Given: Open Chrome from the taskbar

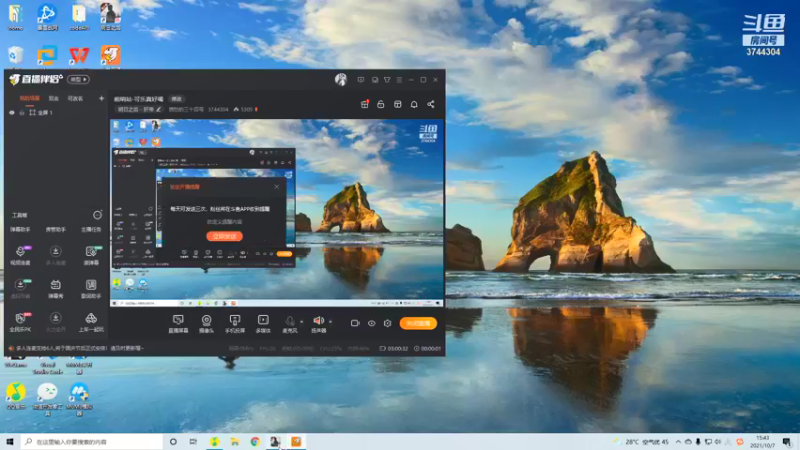Looking at the screenshot, I should pos(255,441).
